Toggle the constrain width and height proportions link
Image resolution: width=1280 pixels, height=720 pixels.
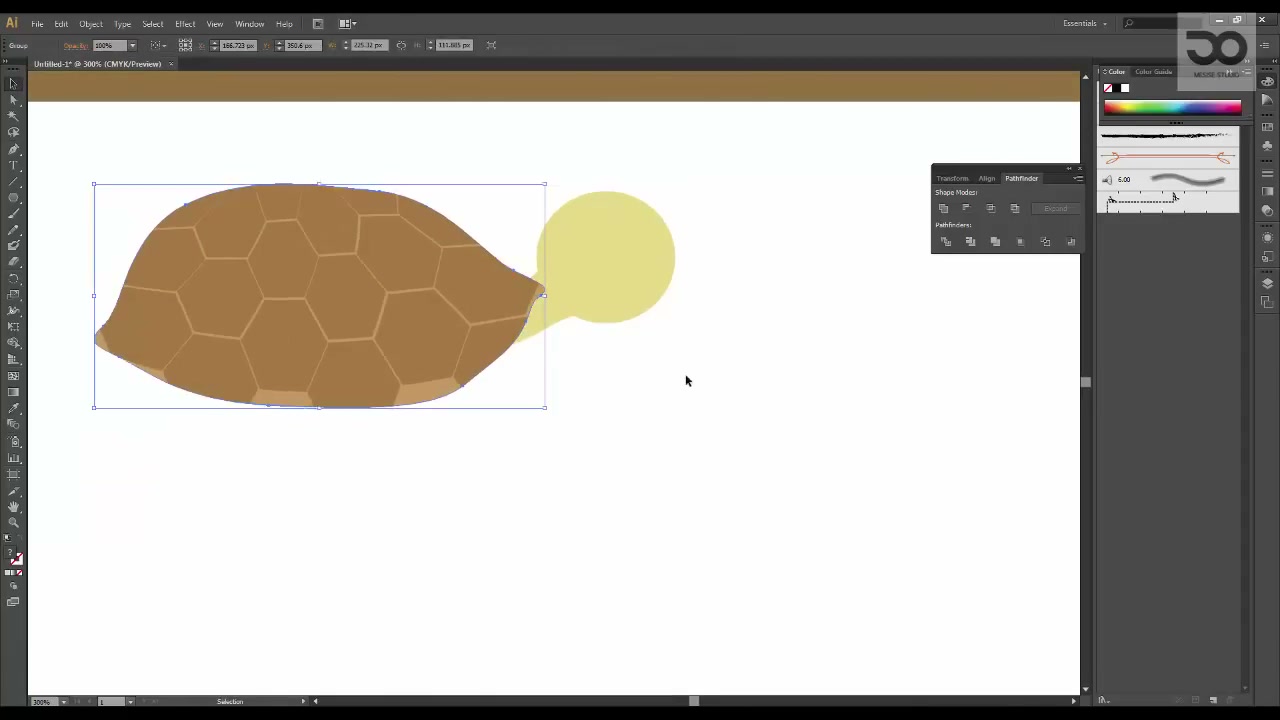tap(401, 45)
